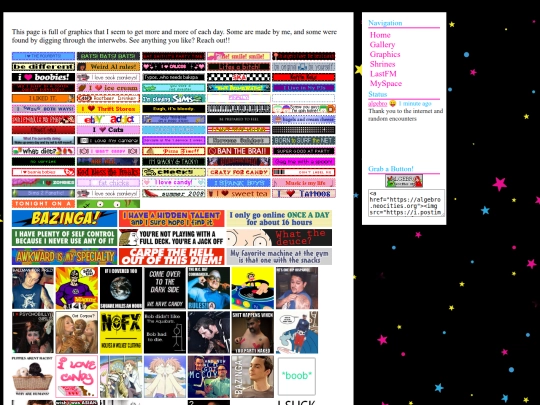Click the BAZINGA! comic-style stamp
540x405 pixels.
(64, 218)
